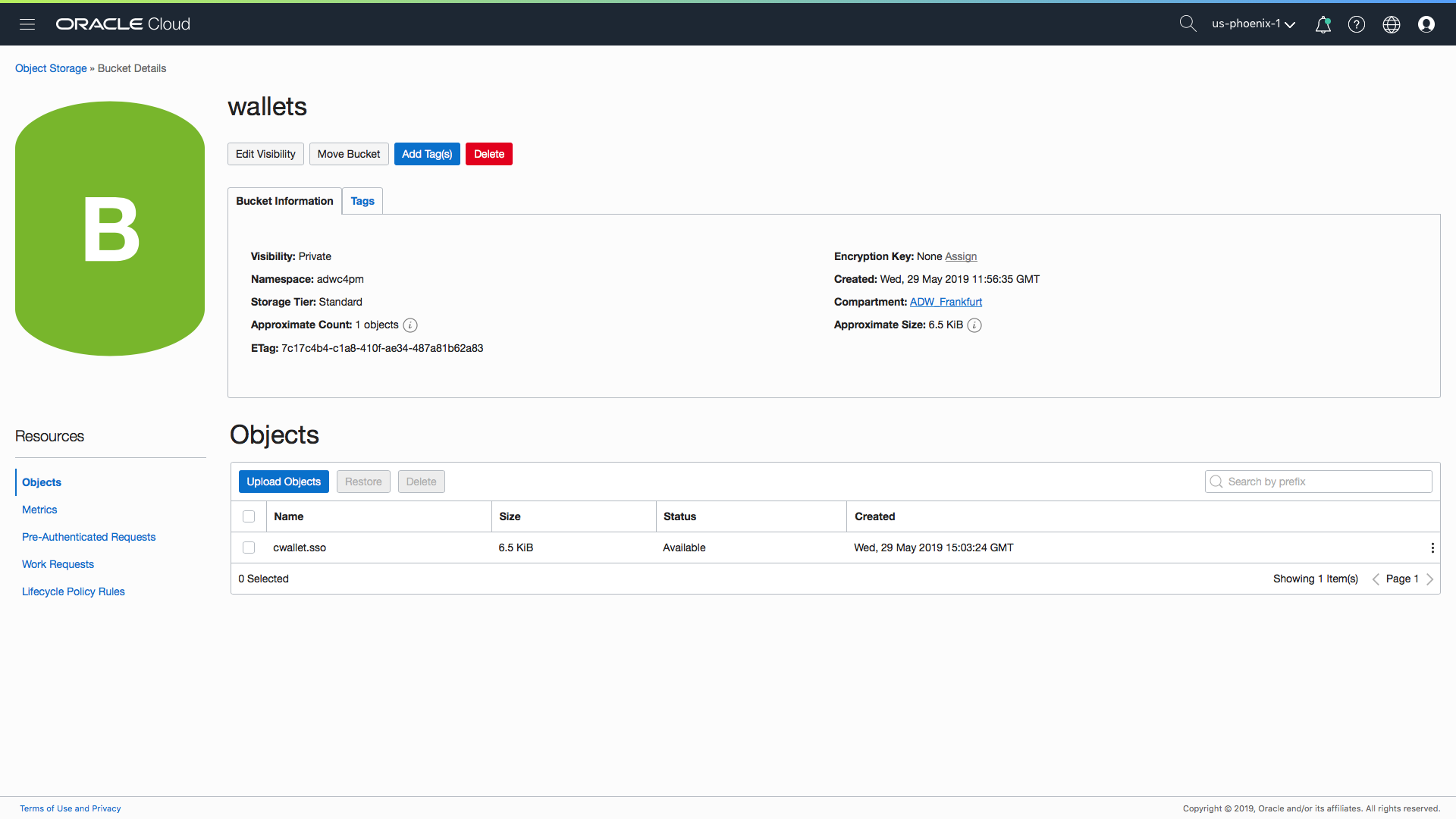Open the ADW_Frankfurt compartment link

pos(946,302)
